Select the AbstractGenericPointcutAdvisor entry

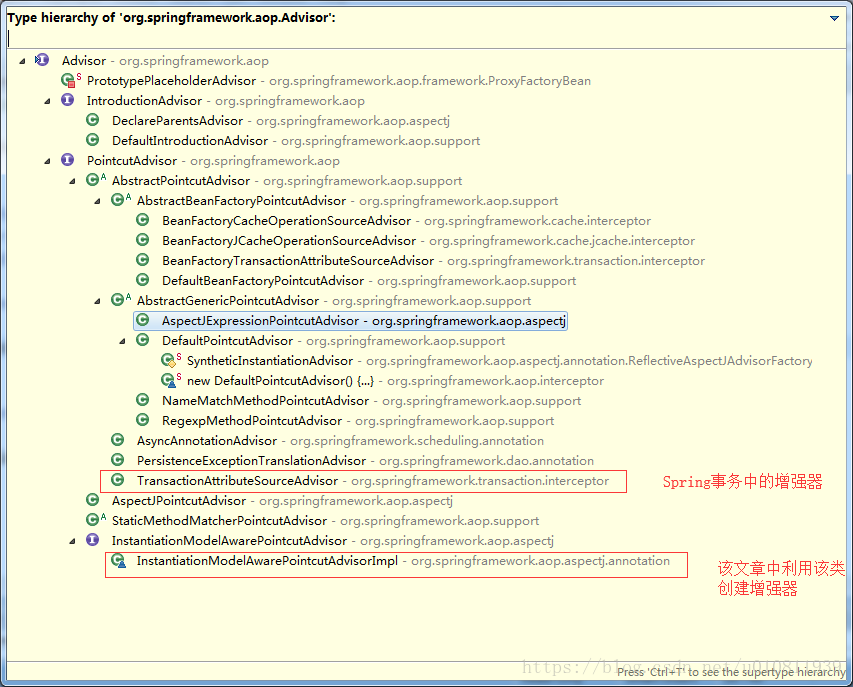[334, 301]
